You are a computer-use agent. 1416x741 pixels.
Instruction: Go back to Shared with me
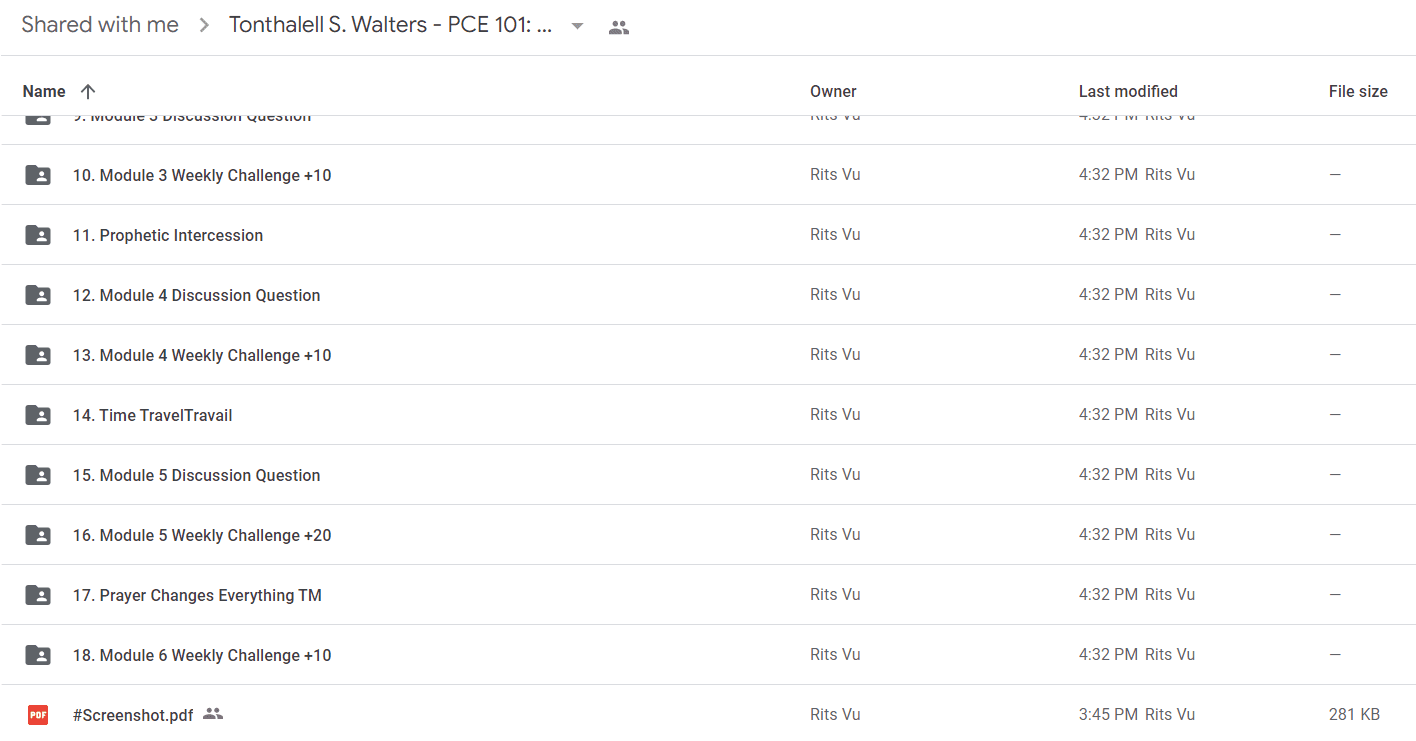click(x=100, y=25)
